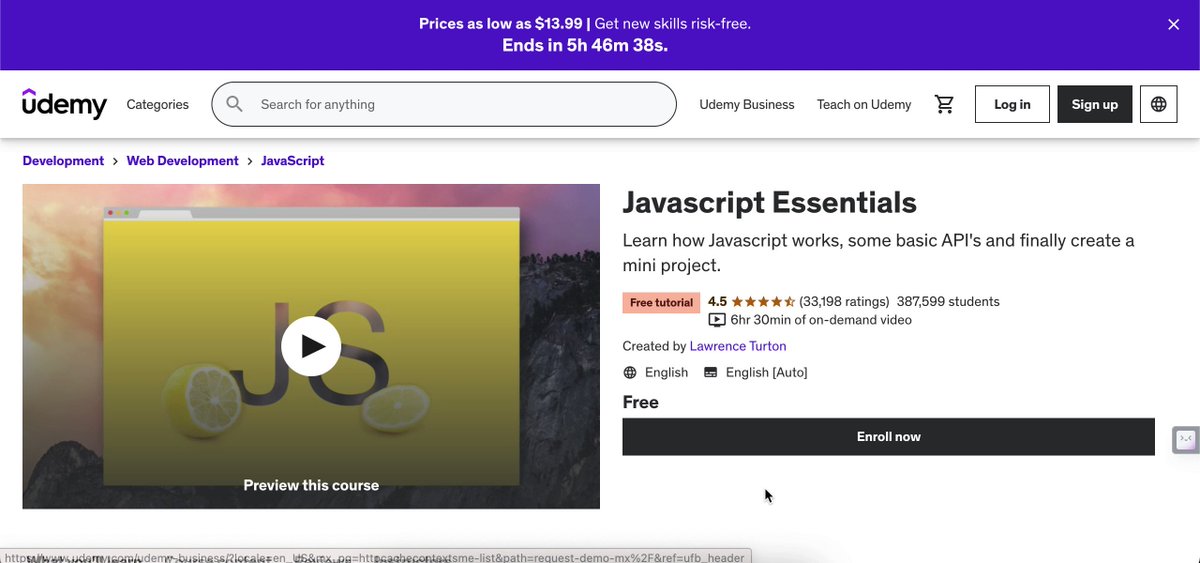Open the Categories menu
1200x563 pixels.
(157, 104)
